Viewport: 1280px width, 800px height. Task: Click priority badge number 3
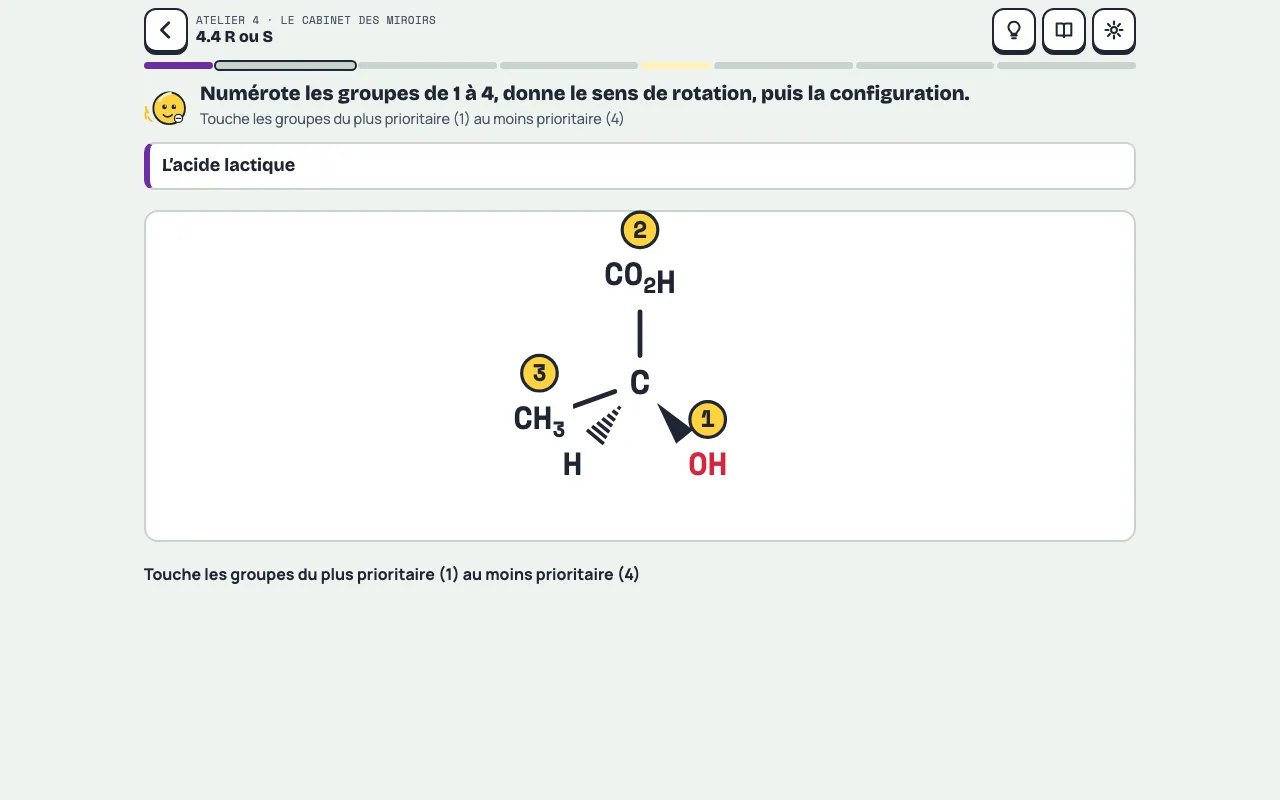tap(540, 374)
